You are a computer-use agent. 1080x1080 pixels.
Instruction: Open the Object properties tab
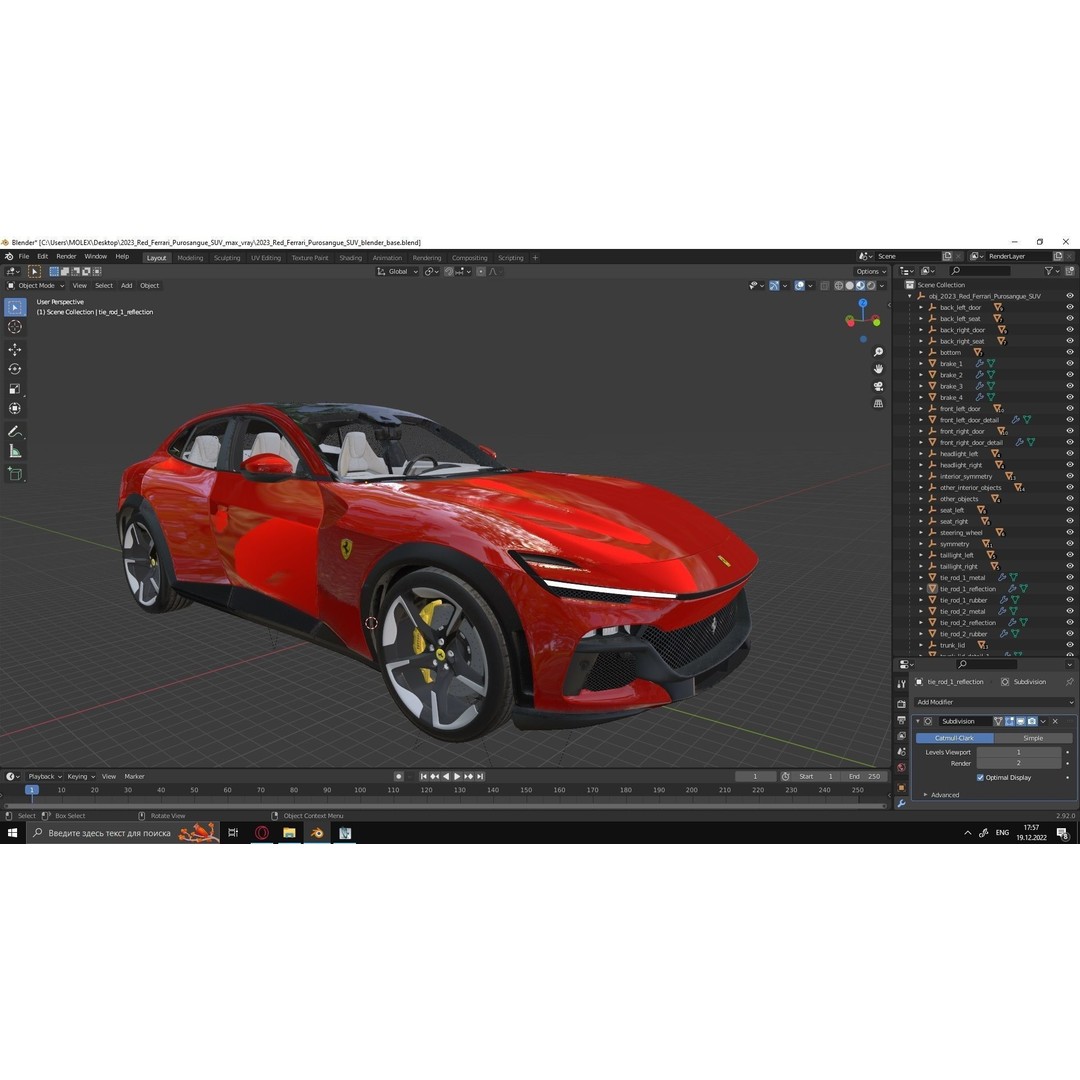(902, 787)
